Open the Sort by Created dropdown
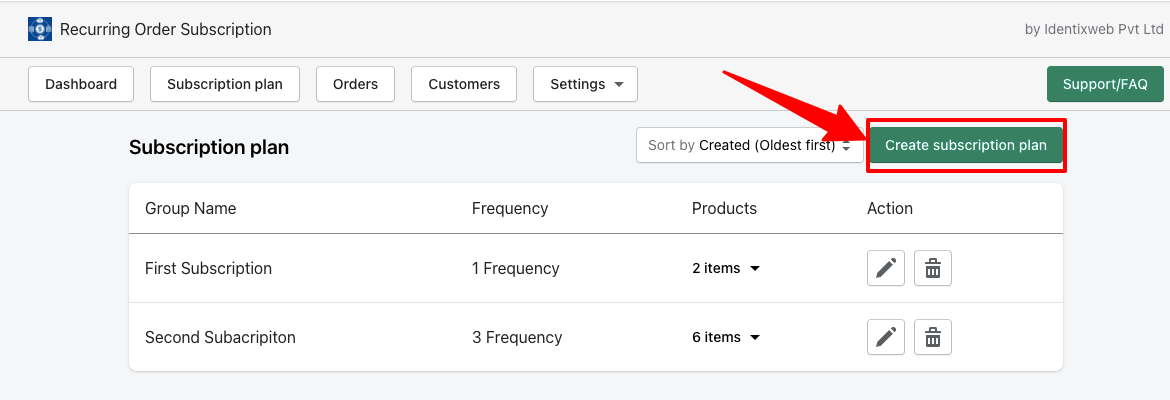1170x400 pixels. click(x=749, y=146)
